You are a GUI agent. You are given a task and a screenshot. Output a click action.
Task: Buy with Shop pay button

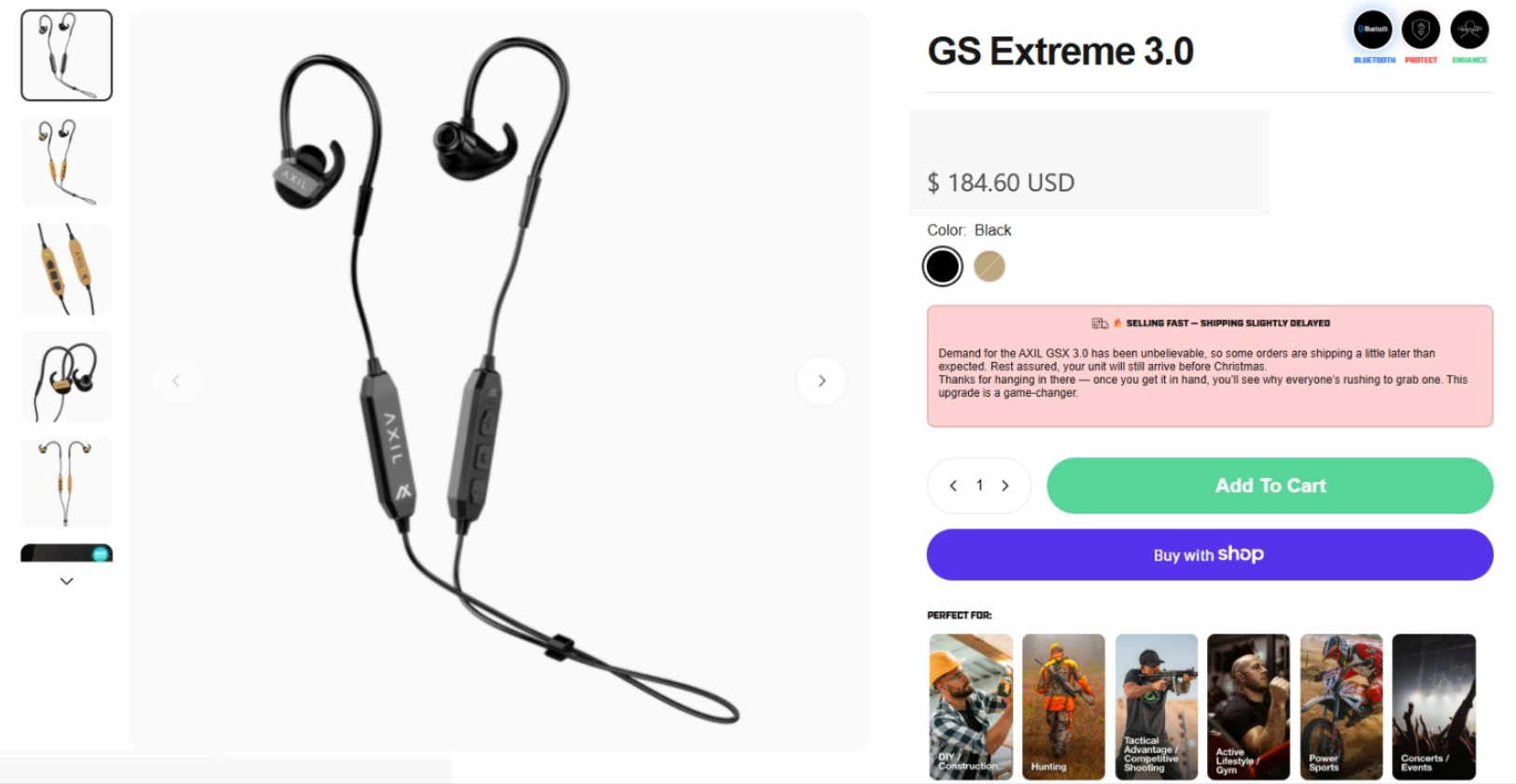tap(1210, 554)
